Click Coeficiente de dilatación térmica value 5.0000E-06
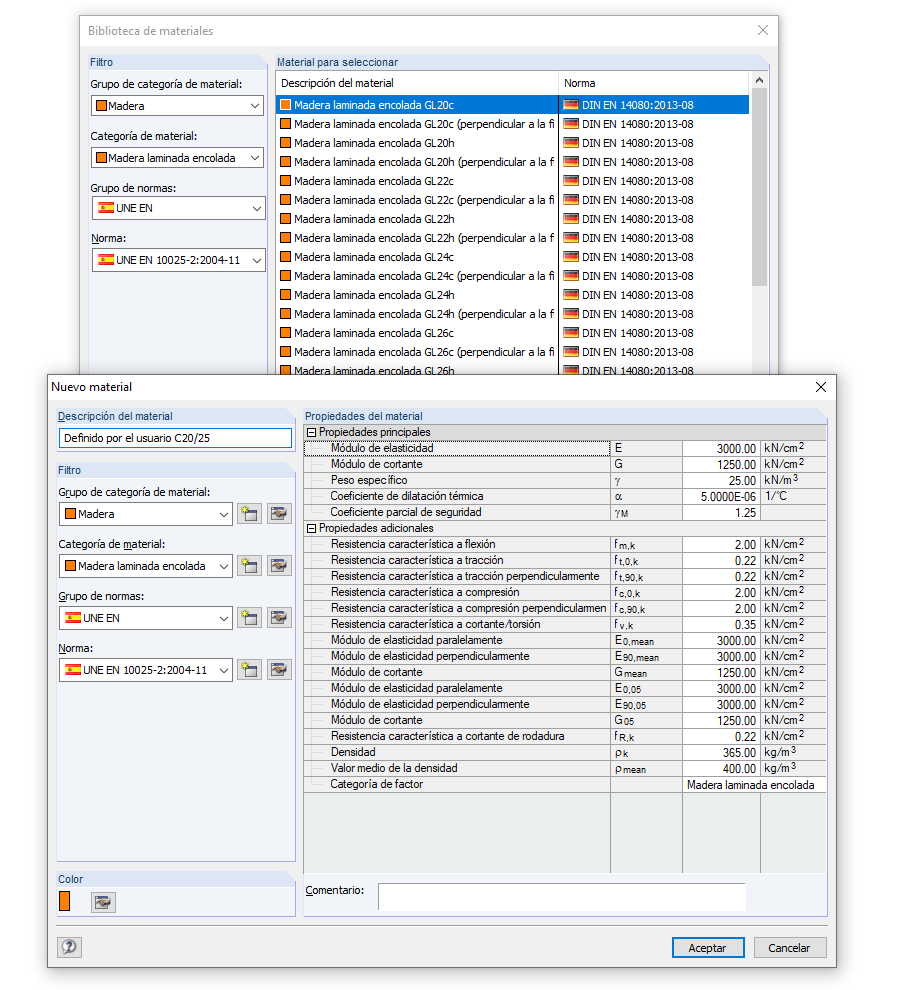This screenshot has width=914, height=990. click(x=721, y=496)
